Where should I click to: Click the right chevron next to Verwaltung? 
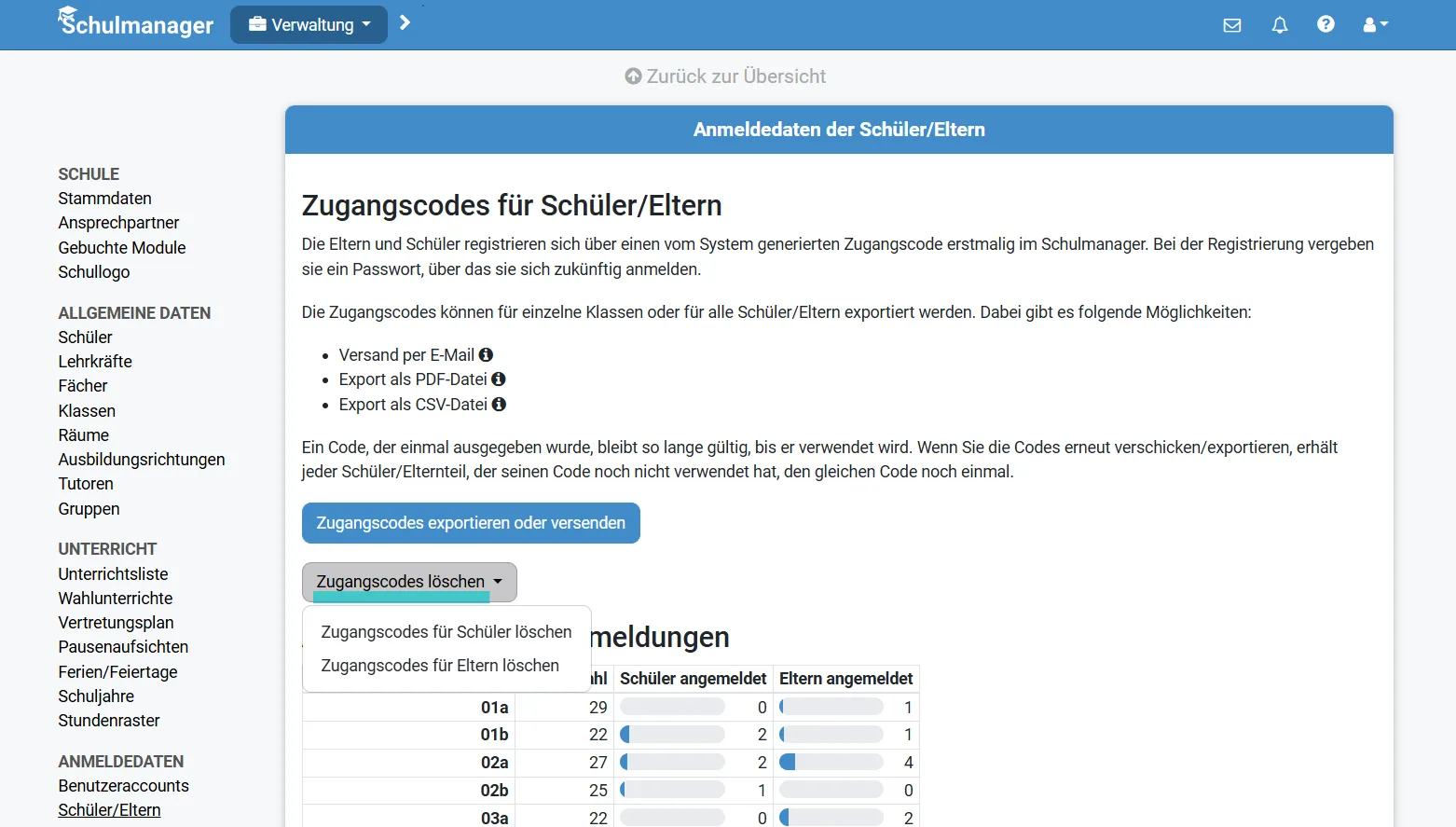(x=405, y=22)
